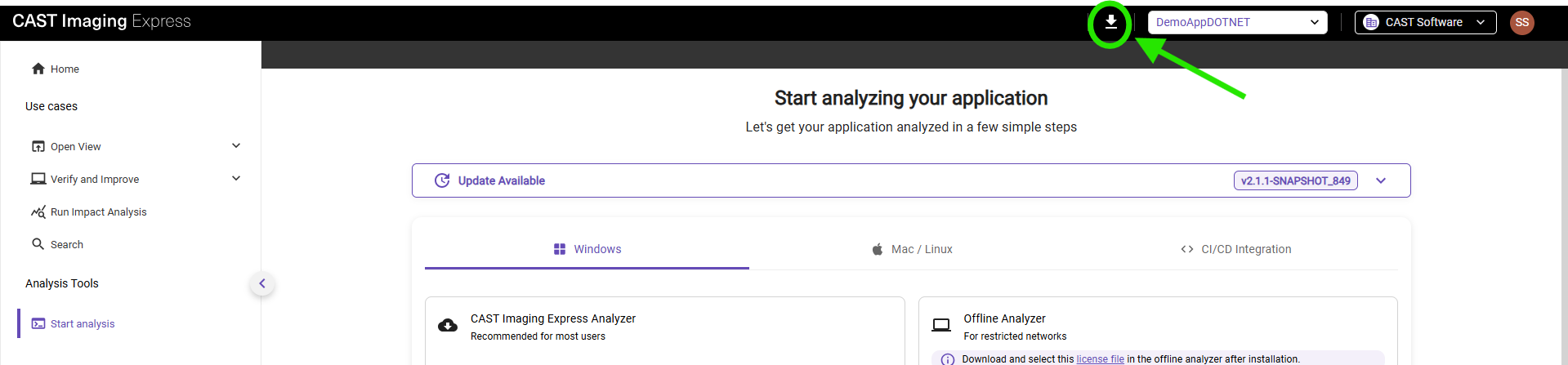Click the Update Available refresh icon
Viewport: 1568px width, 365px height.
pos(442,180)
